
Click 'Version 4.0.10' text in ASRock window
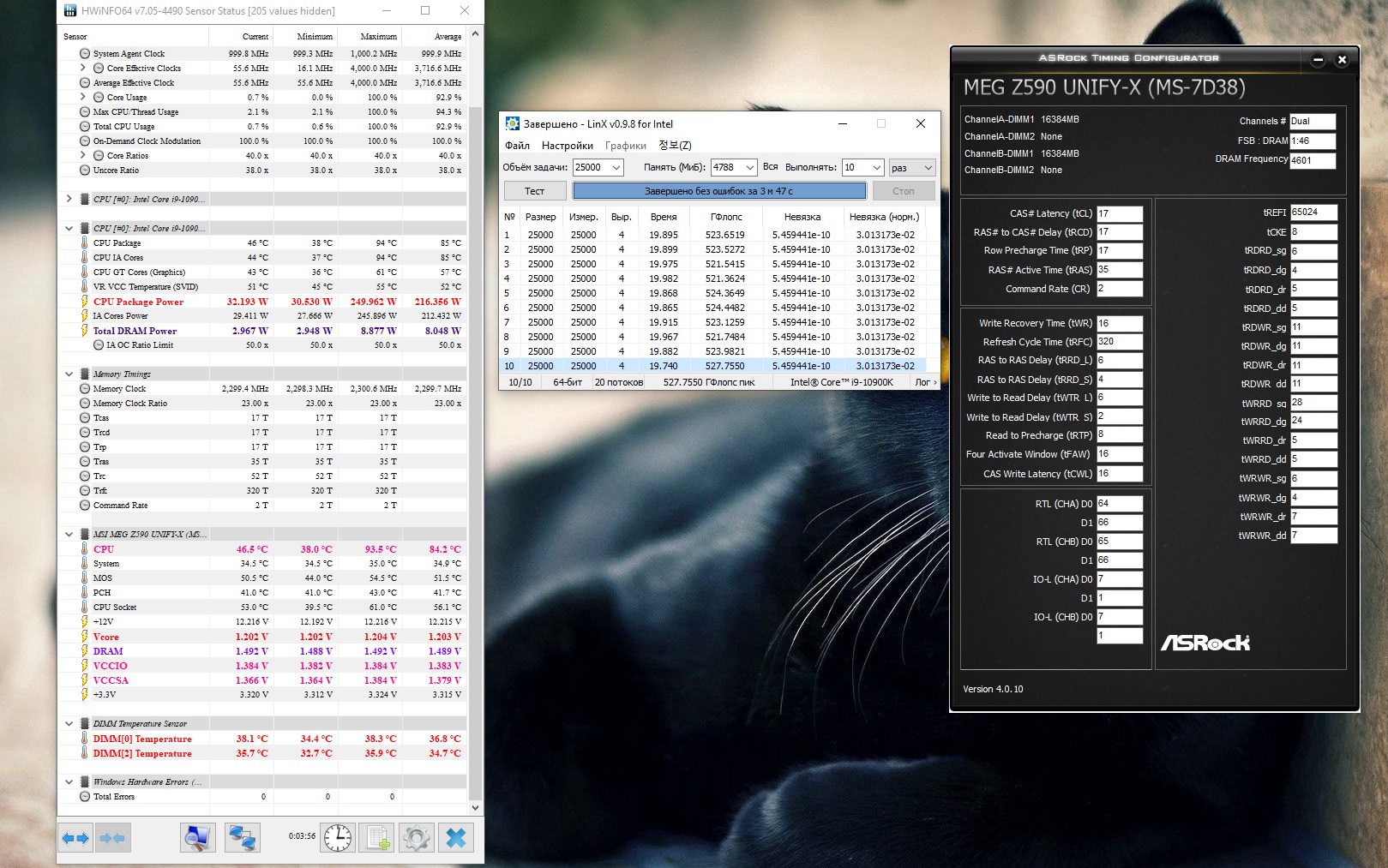(x=993, y=689)
